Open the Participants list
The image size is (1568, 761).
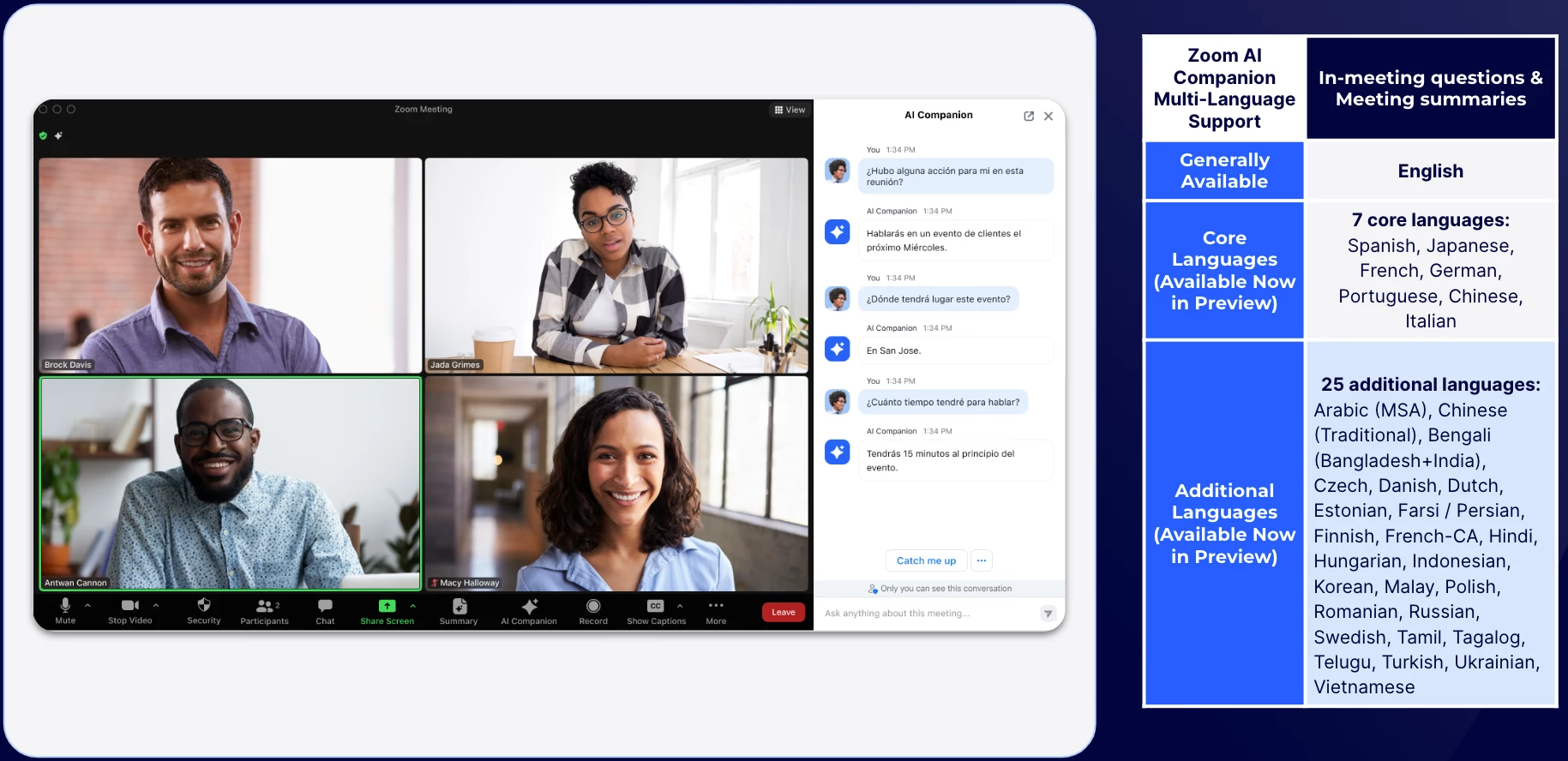[265, 611]
